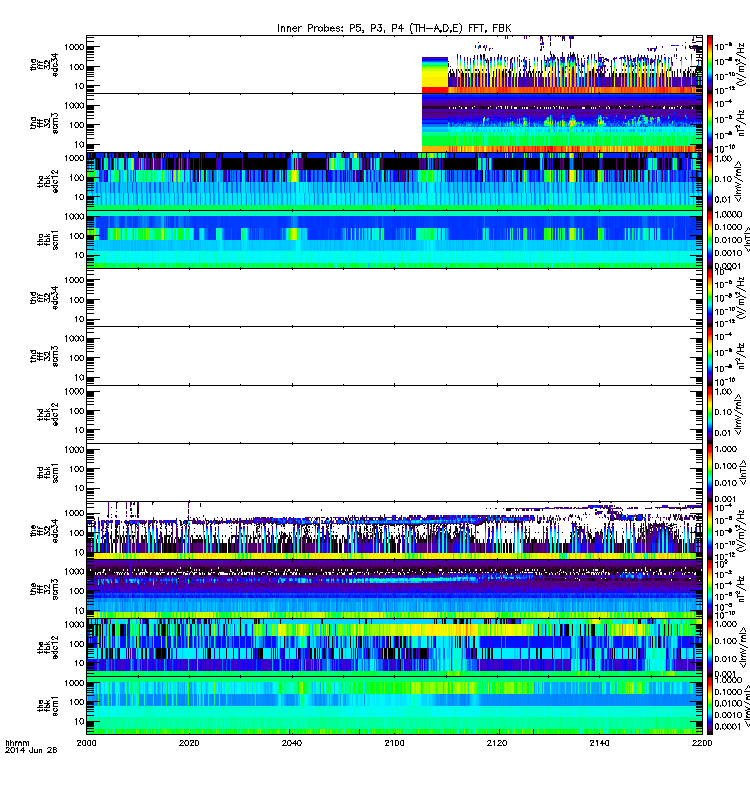Click the 'thd fbk scm1' panel label
The width and height of the screenshot is (750, 800).
[48, 472]
